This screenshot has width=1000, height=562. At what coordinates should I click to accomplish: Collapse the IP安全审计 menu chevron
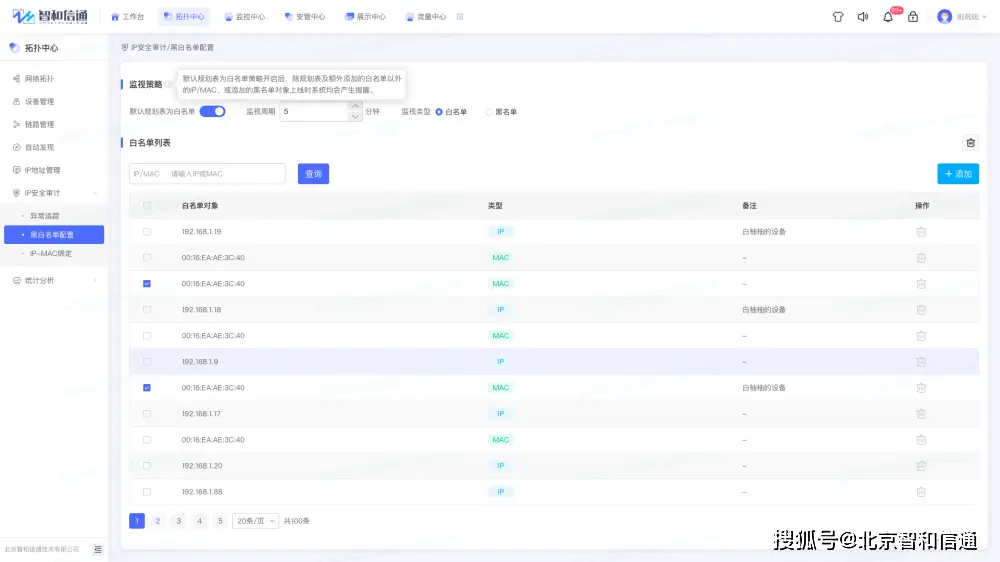(x=95, y=193)
